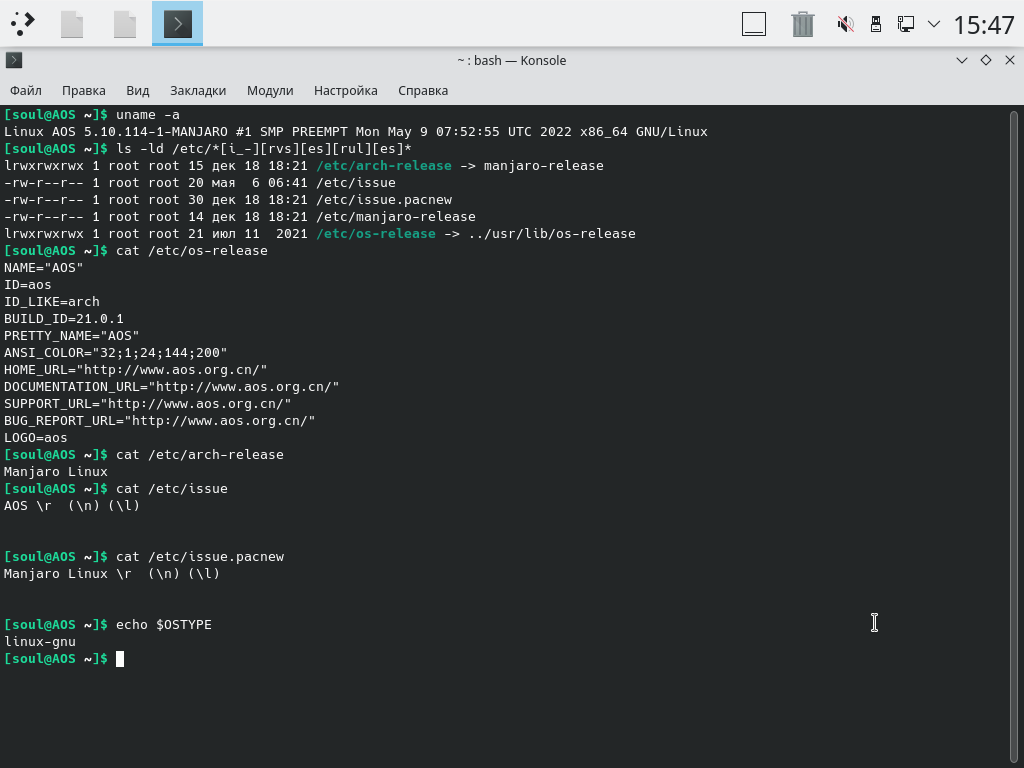The width and height of the screenshot is (1024, 768).
Task: Click the terminal cursor at the last prompt
Action: click(120, 659)
